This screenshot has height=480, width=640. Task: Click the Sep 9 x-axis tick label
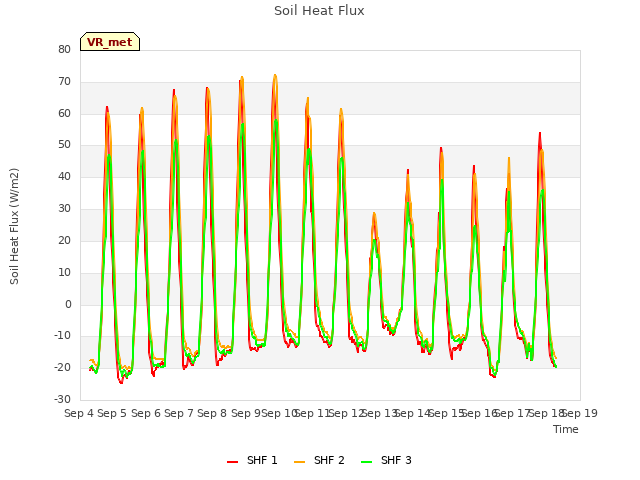pos(245,413)
